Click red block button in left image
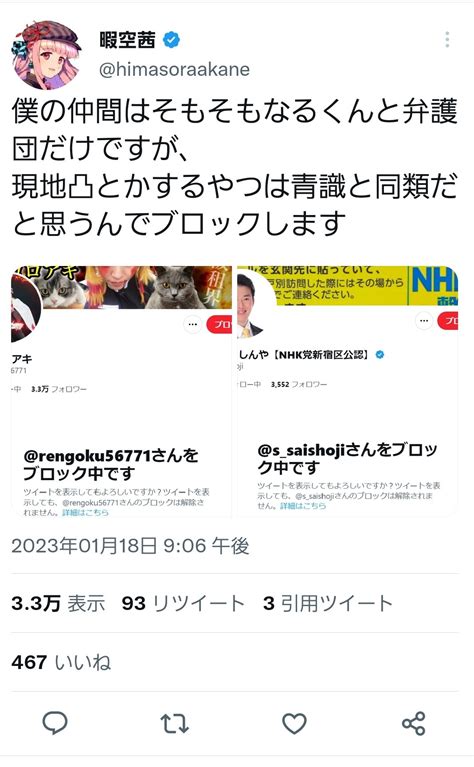Viewport: 474px width, 767px height. tap(219, 324)
